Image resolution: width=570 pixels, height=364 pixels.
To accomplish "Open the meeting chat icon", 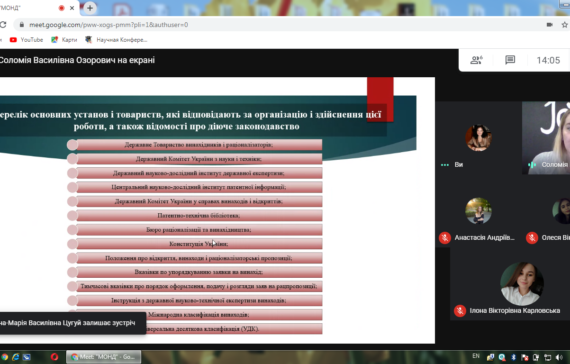I will coord(510,60).
